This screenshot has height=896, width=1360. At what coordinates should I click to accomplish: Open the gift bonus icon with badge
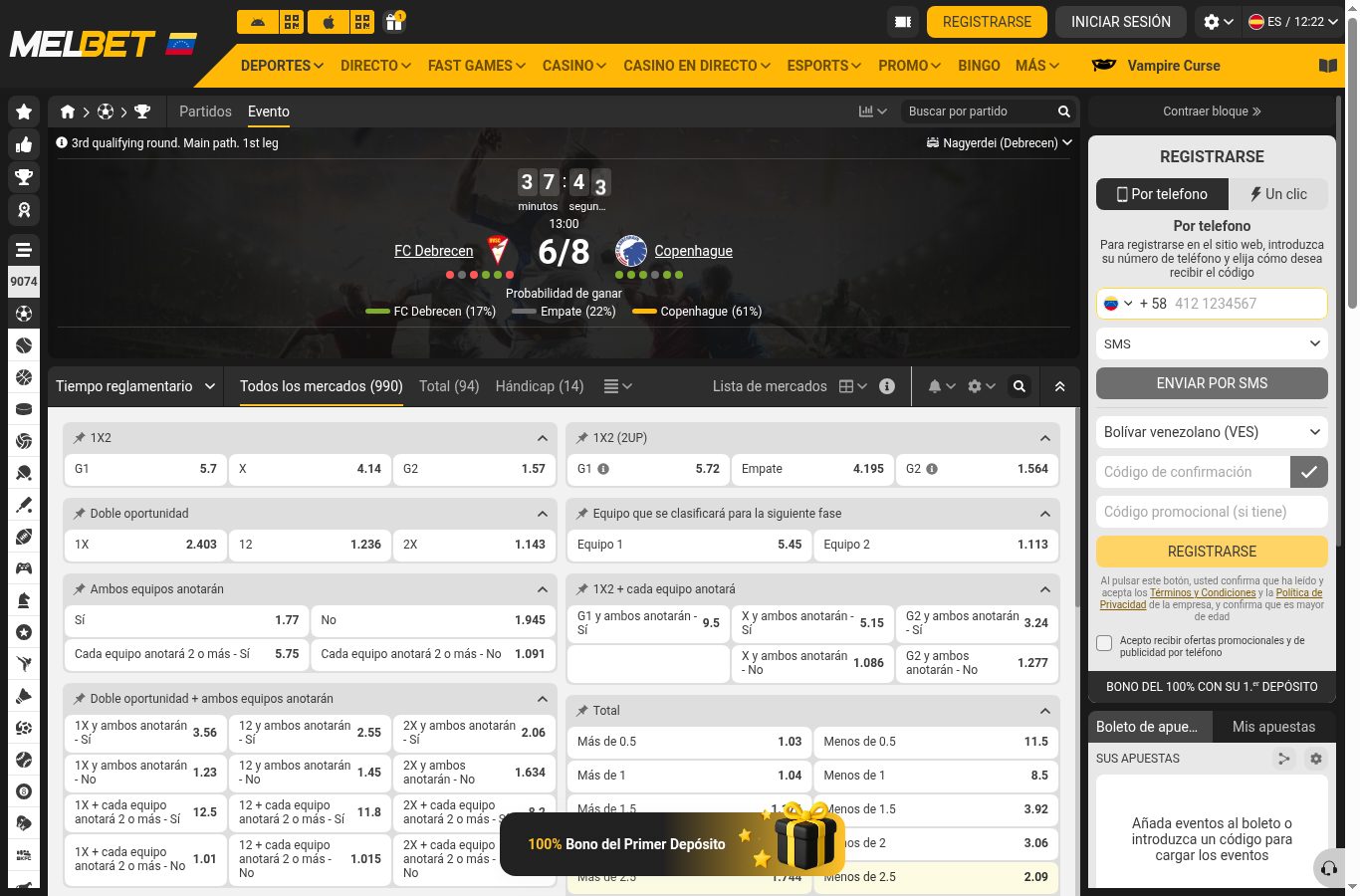394,21
